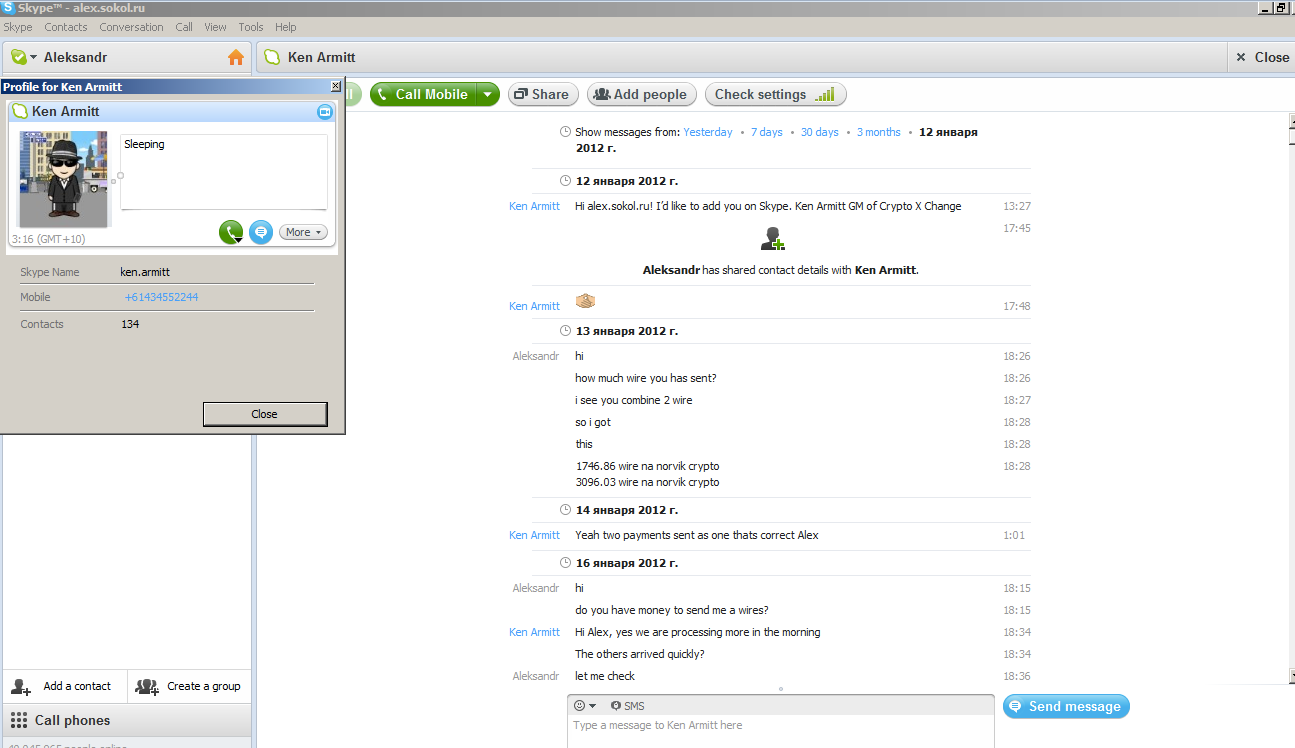Screen dimensions: 1295x748
Task: Click the presence icon in the profile popup header
Action: pyautogui.click(x=19, y=112)
